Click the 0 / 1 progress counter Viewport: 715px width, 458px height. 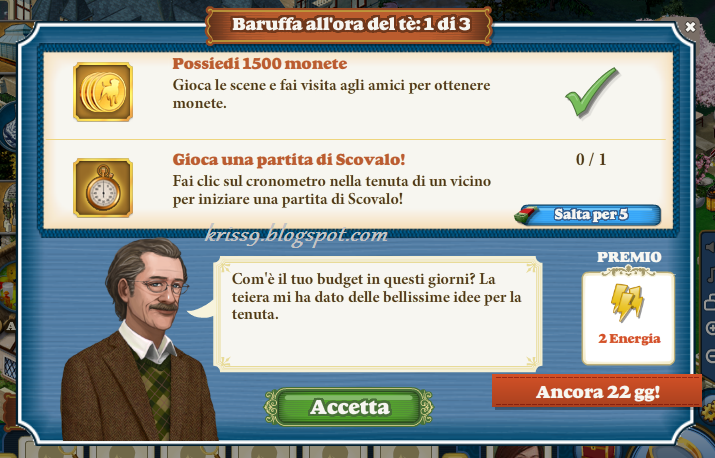(591, 159)
